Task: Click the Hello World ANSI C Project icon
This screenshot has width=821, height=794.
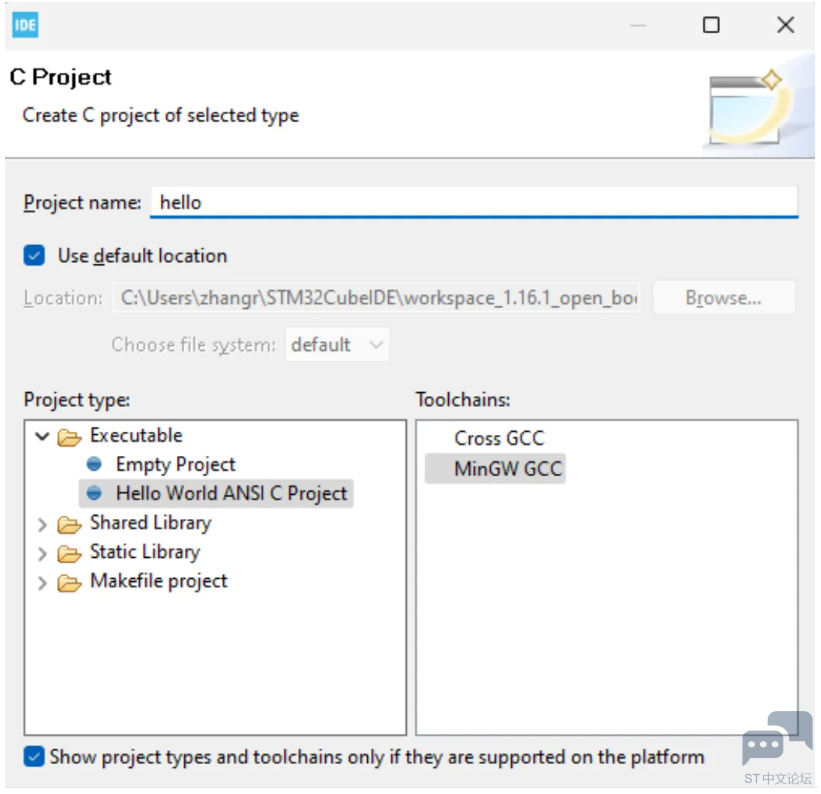Action: point(95,494)
